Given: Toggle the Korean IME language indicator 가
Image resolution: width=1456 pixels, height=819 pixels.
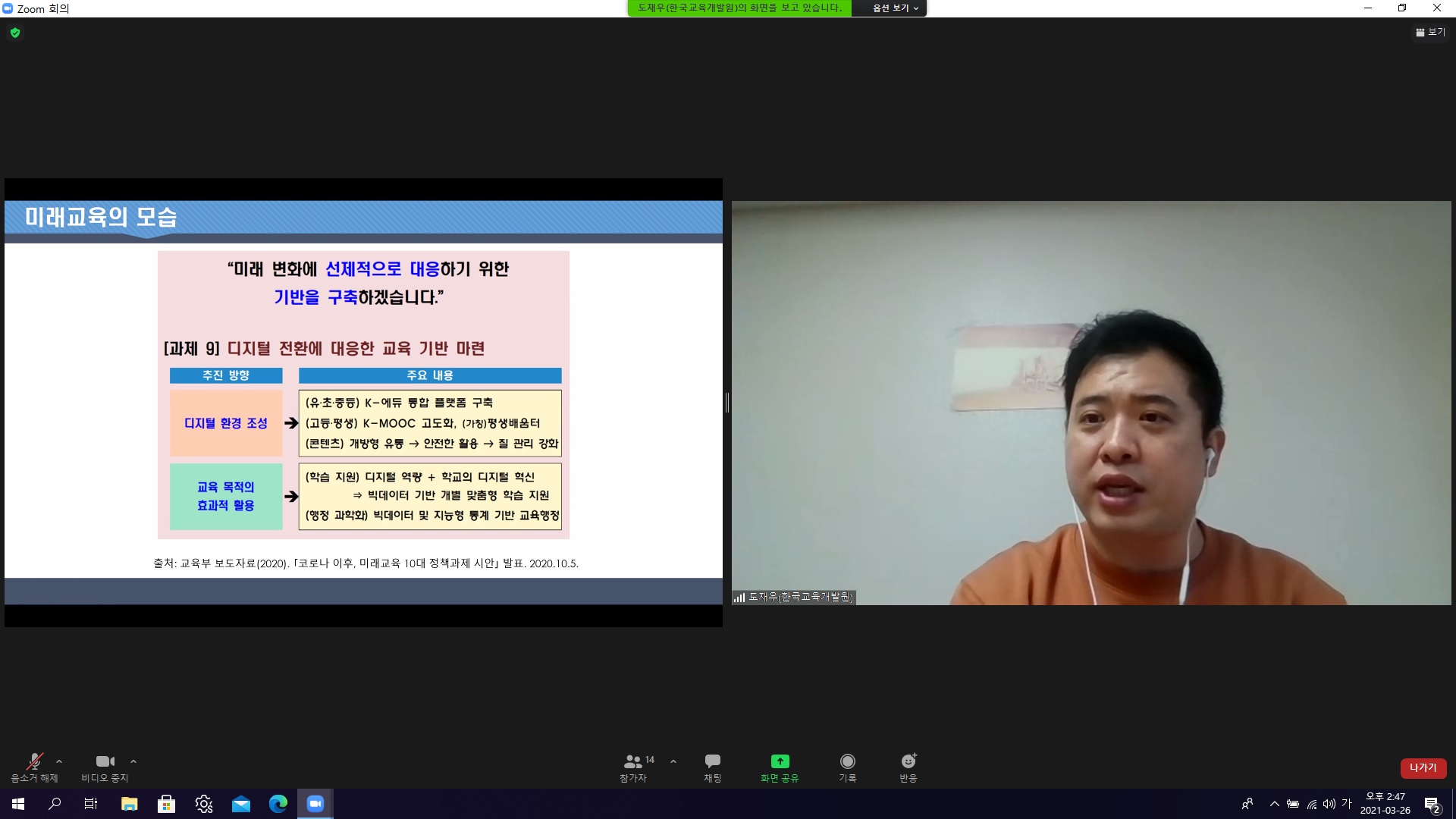Looking at the screenshot, I should [x=1347, y=804].
